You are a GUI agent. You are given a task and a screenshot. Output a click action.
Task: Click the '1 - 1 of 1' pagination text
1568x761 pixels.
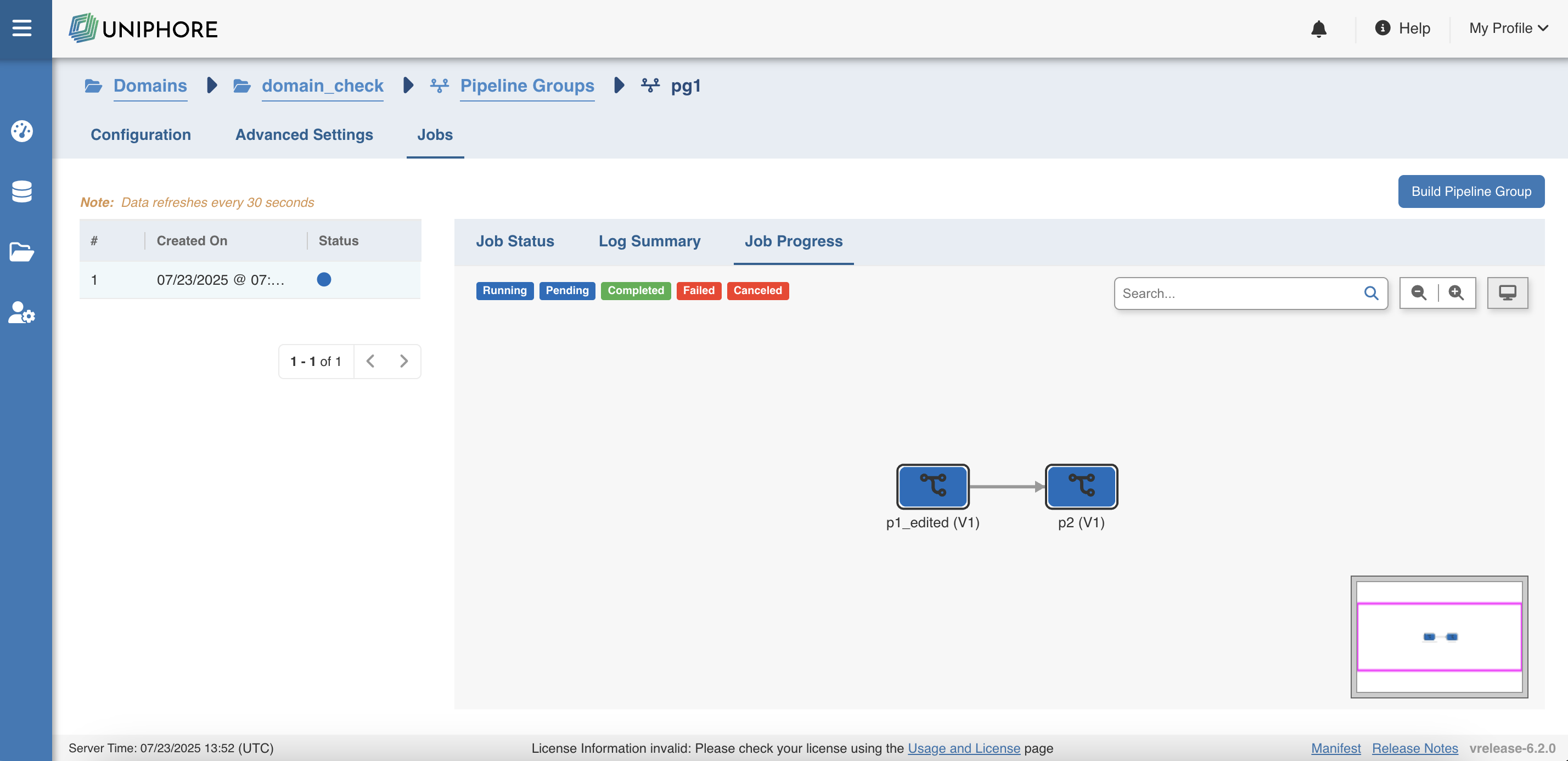(316, 362)
